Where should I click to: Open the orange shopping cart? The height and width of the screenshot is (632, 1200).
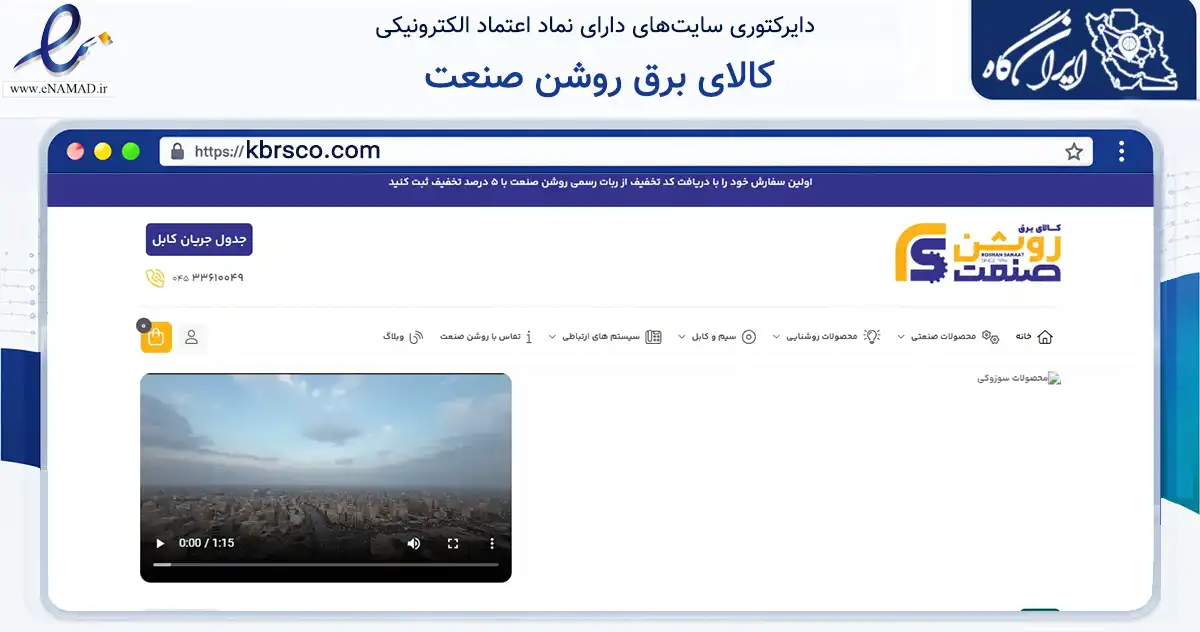[x=156, y=337]
